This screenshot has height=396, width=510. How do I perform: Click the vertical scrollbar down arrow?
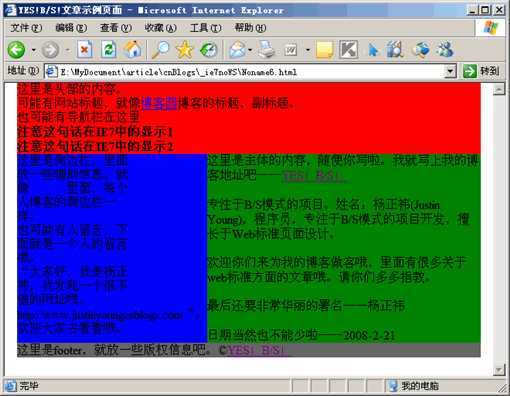499,370
